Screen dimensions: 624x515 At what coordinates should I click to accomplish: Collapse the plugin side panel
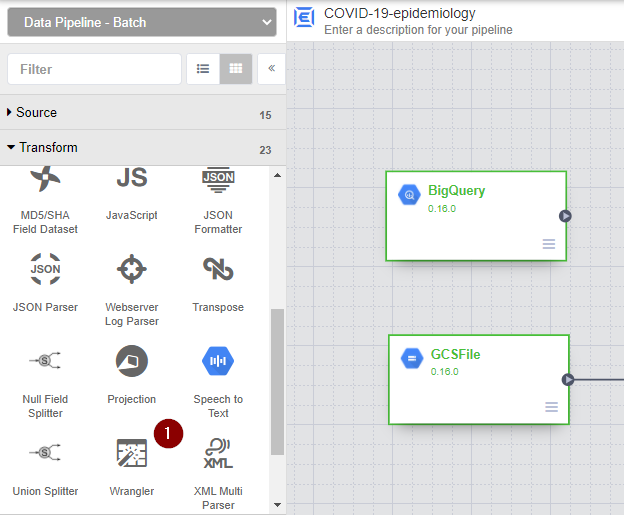pyautogui.click(x=272, y=69)
